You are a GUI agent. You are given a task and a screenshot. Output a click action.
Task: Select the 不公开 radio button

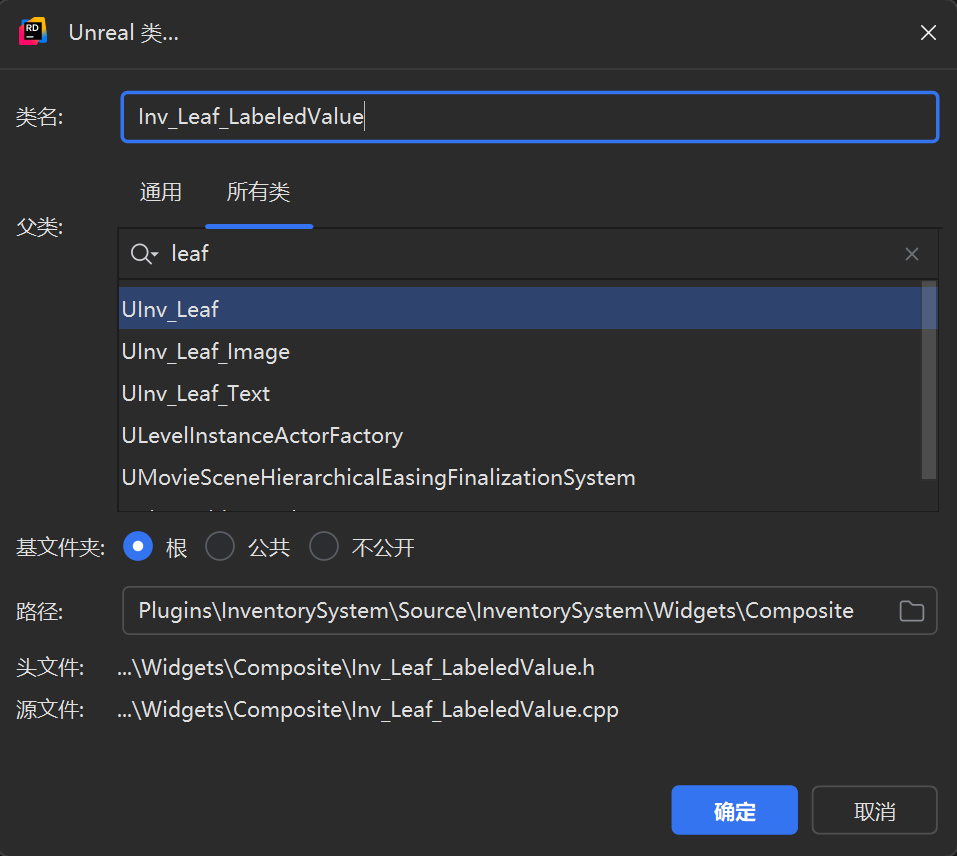click(323, 547)
